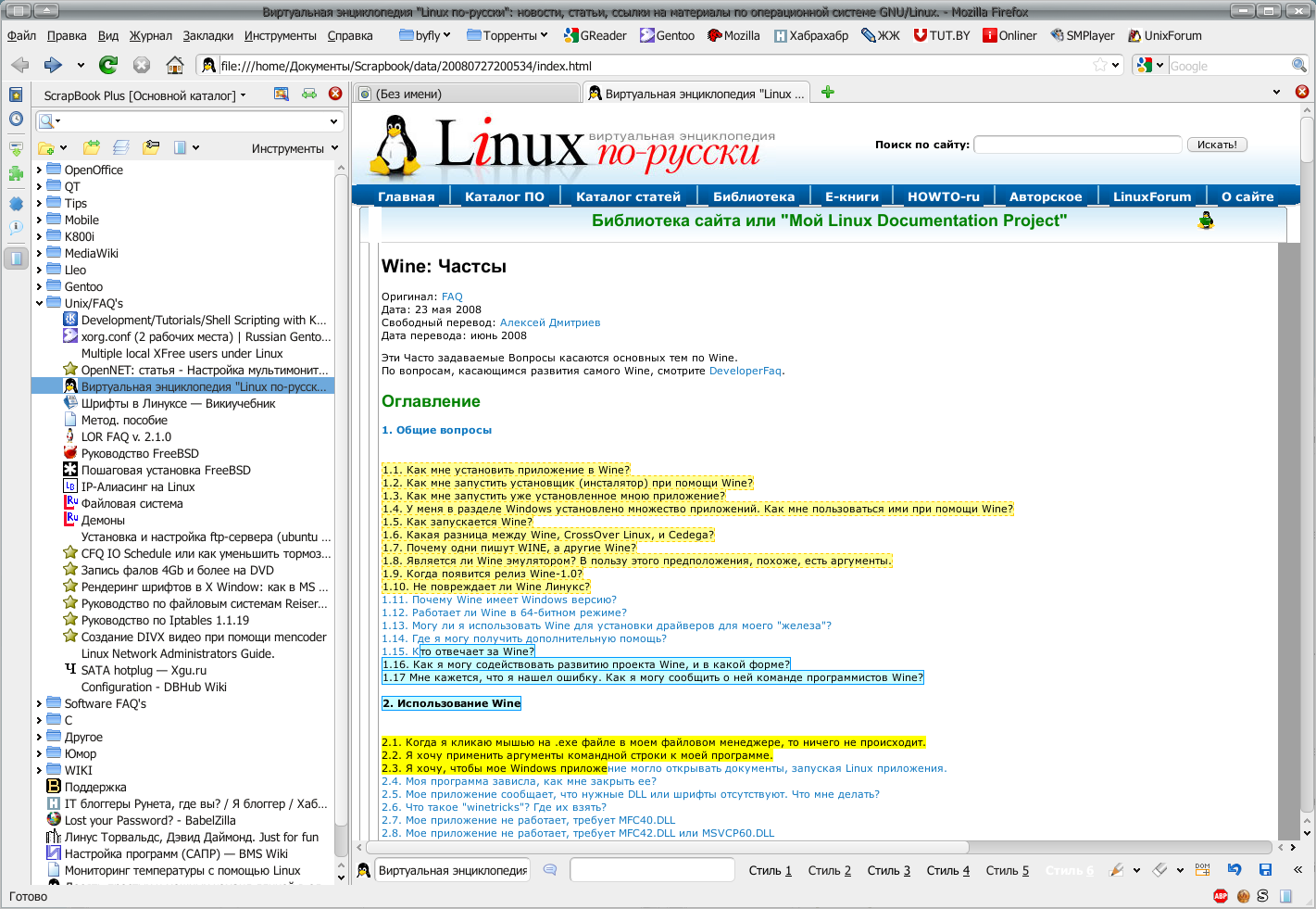Undo with the blue arrow icon
This screenshot has width=1316, height=909.
pos(1235,870)
